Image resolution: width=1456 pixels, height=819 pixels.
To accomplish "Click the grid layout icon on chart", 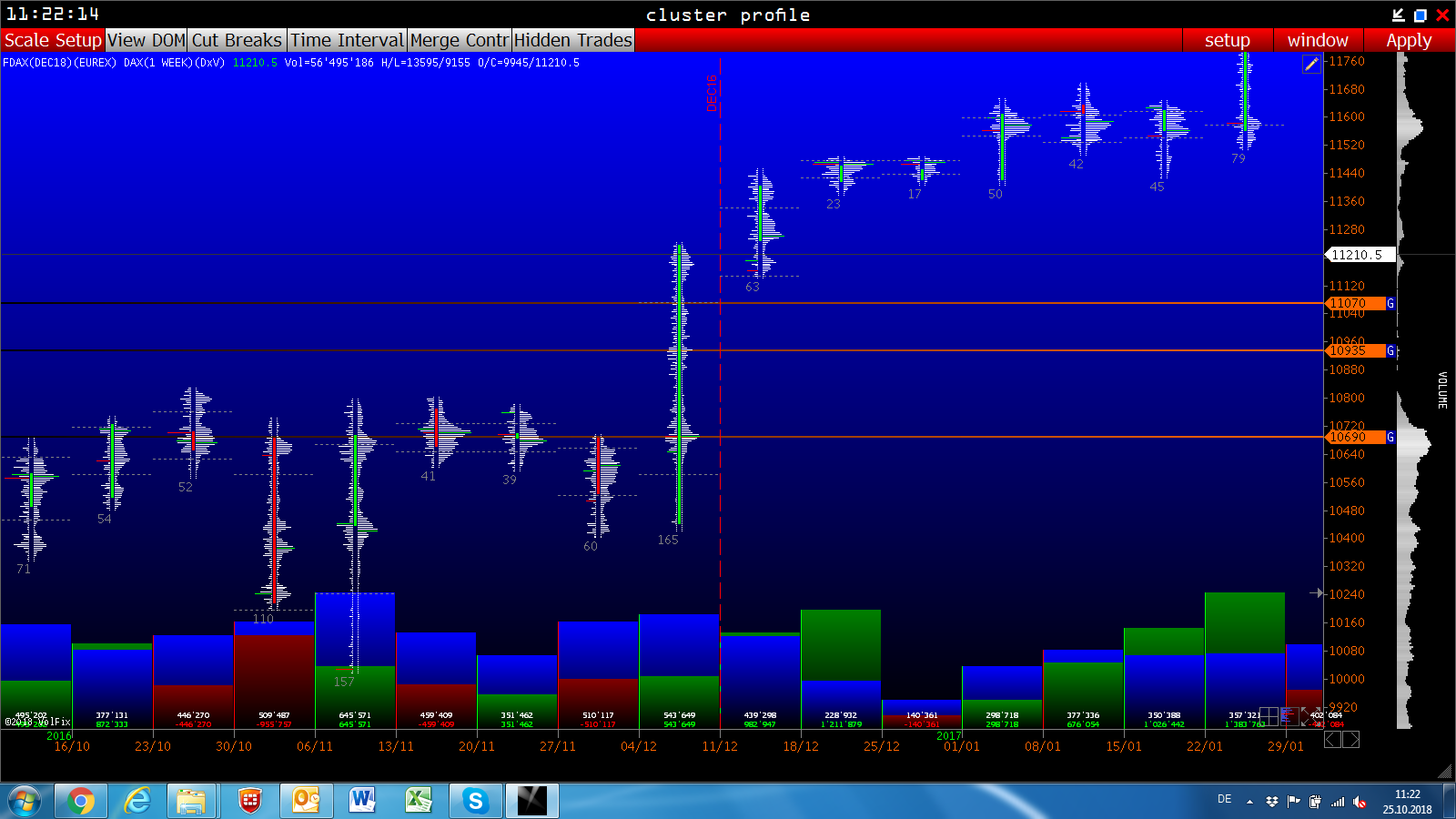I will (1269, 716).
